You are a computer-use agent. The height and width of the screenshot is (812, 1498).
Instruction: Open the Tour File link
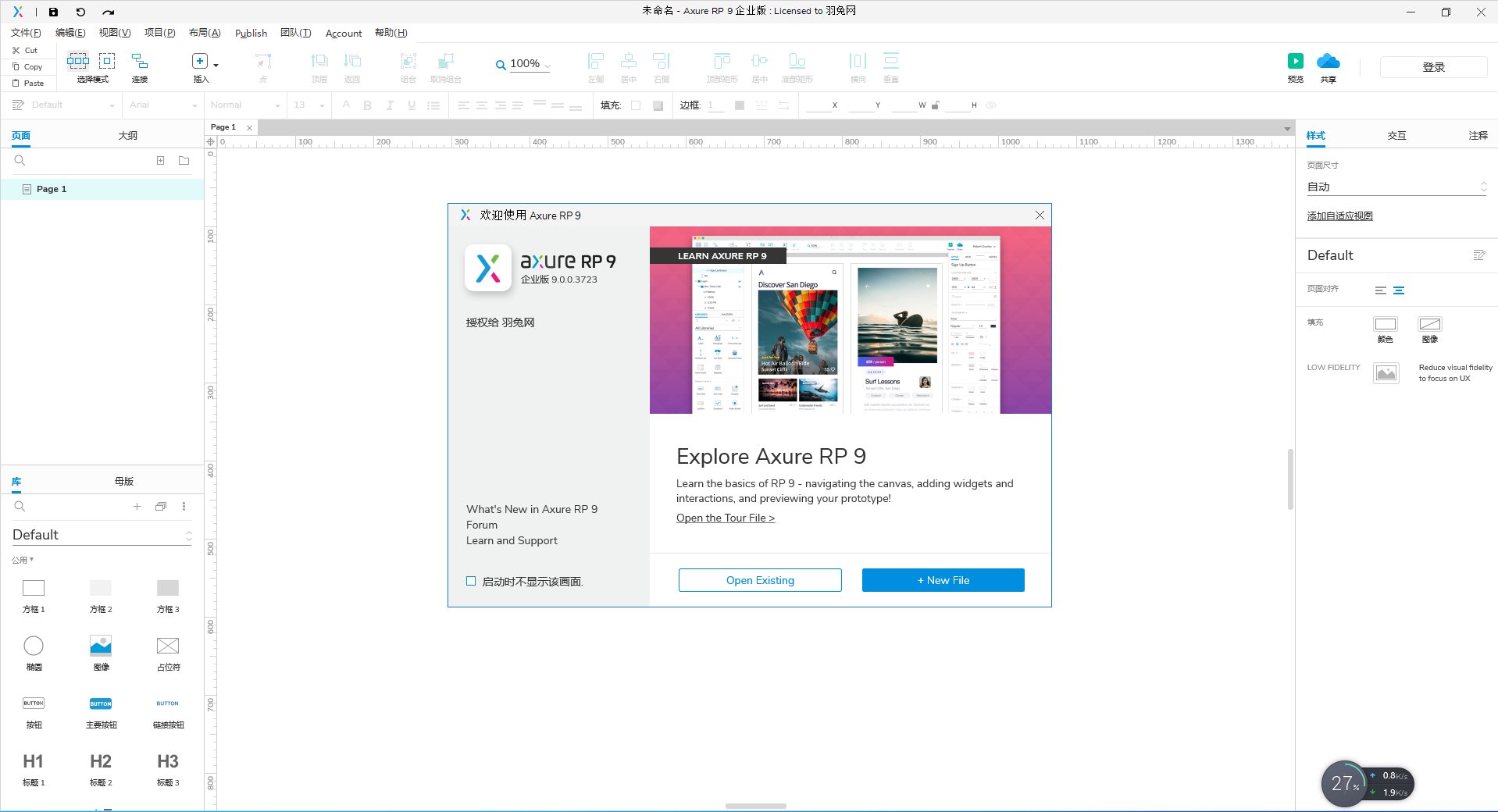point(725,518)
